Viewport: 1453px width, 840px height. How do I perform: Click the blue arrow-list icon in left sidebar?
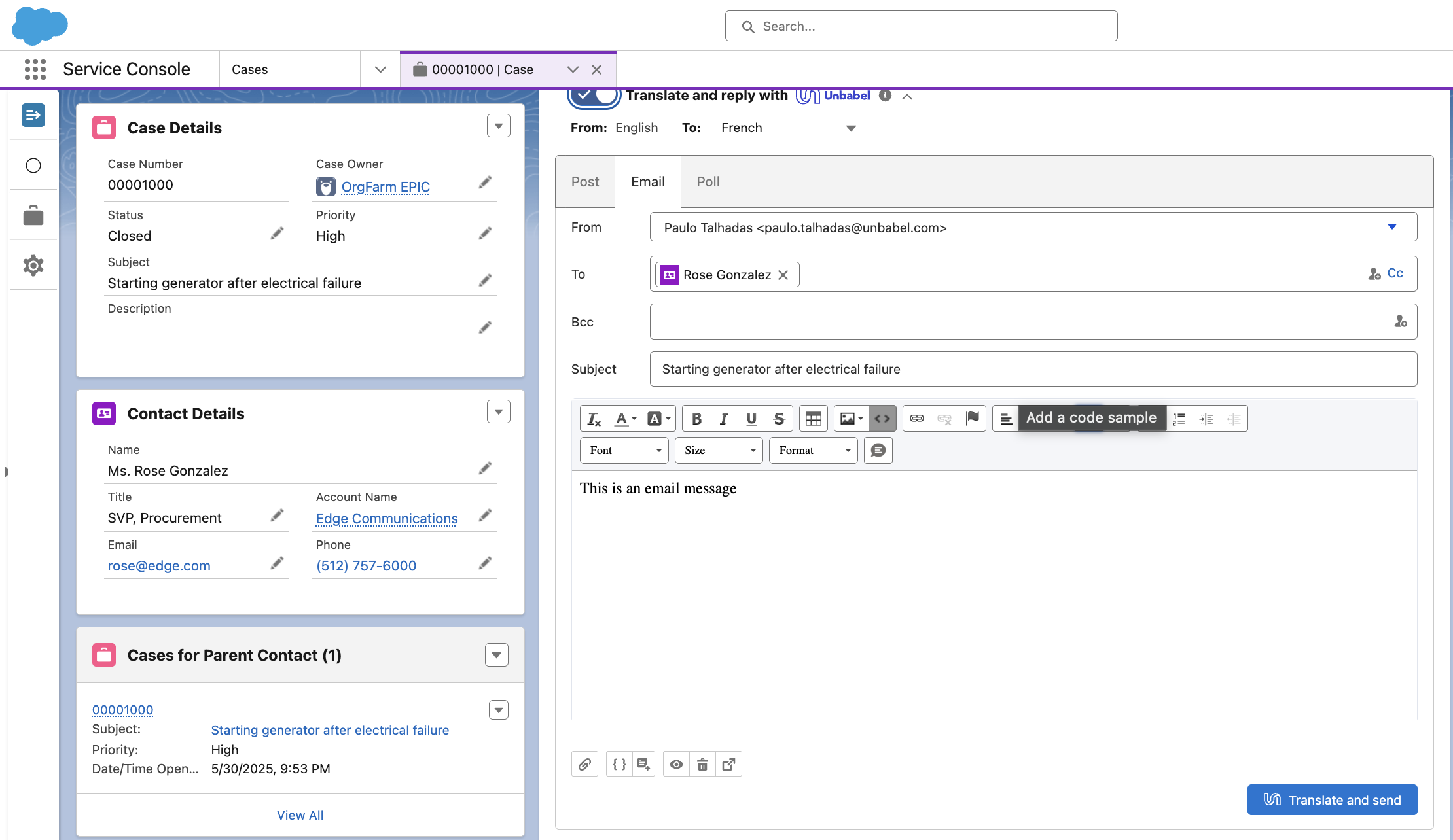click(33, 115)
